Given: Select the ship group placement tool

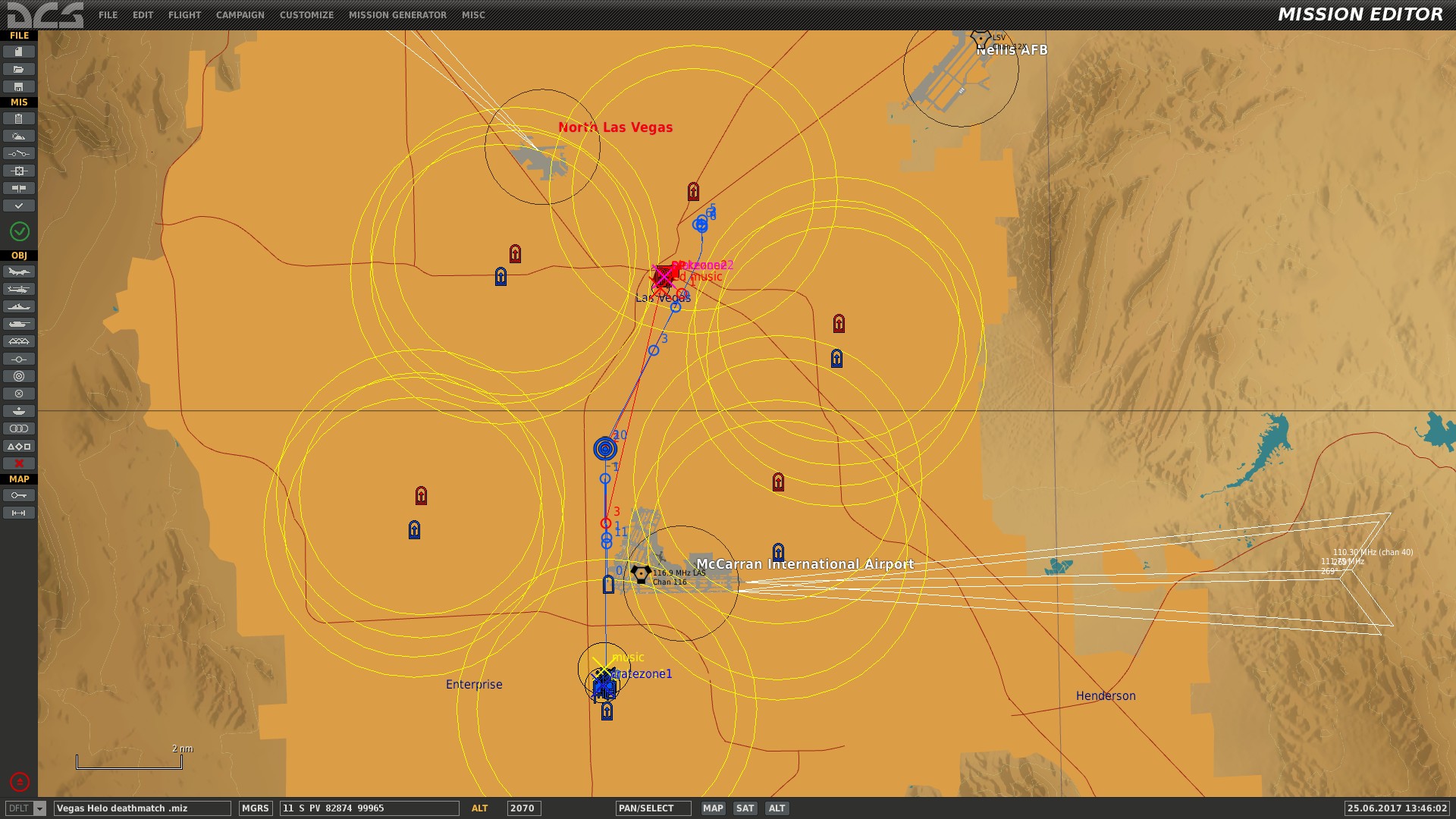Looking at the screenshot, I should point(19,306).
